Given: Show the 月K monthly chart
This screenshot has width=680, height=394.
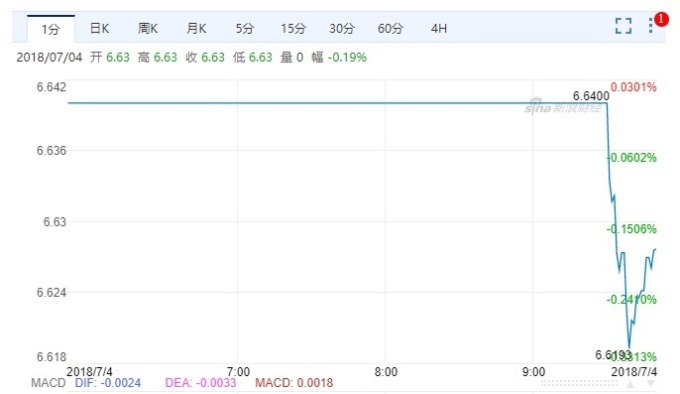Looking at the screenshot, I should (x=196, y=29).
